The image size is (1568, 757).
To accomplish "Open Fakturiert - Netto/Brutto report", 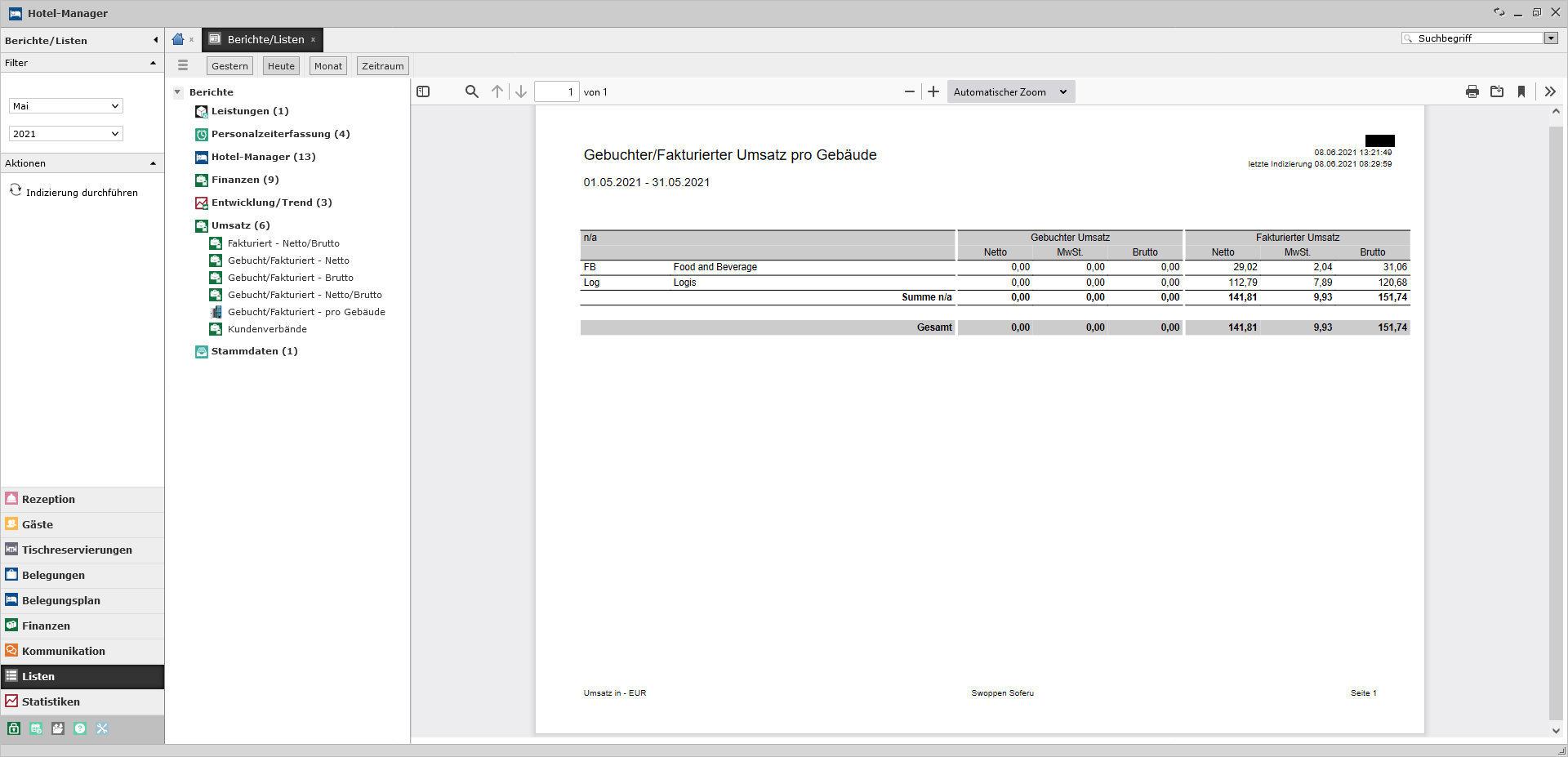I will 283,243.
